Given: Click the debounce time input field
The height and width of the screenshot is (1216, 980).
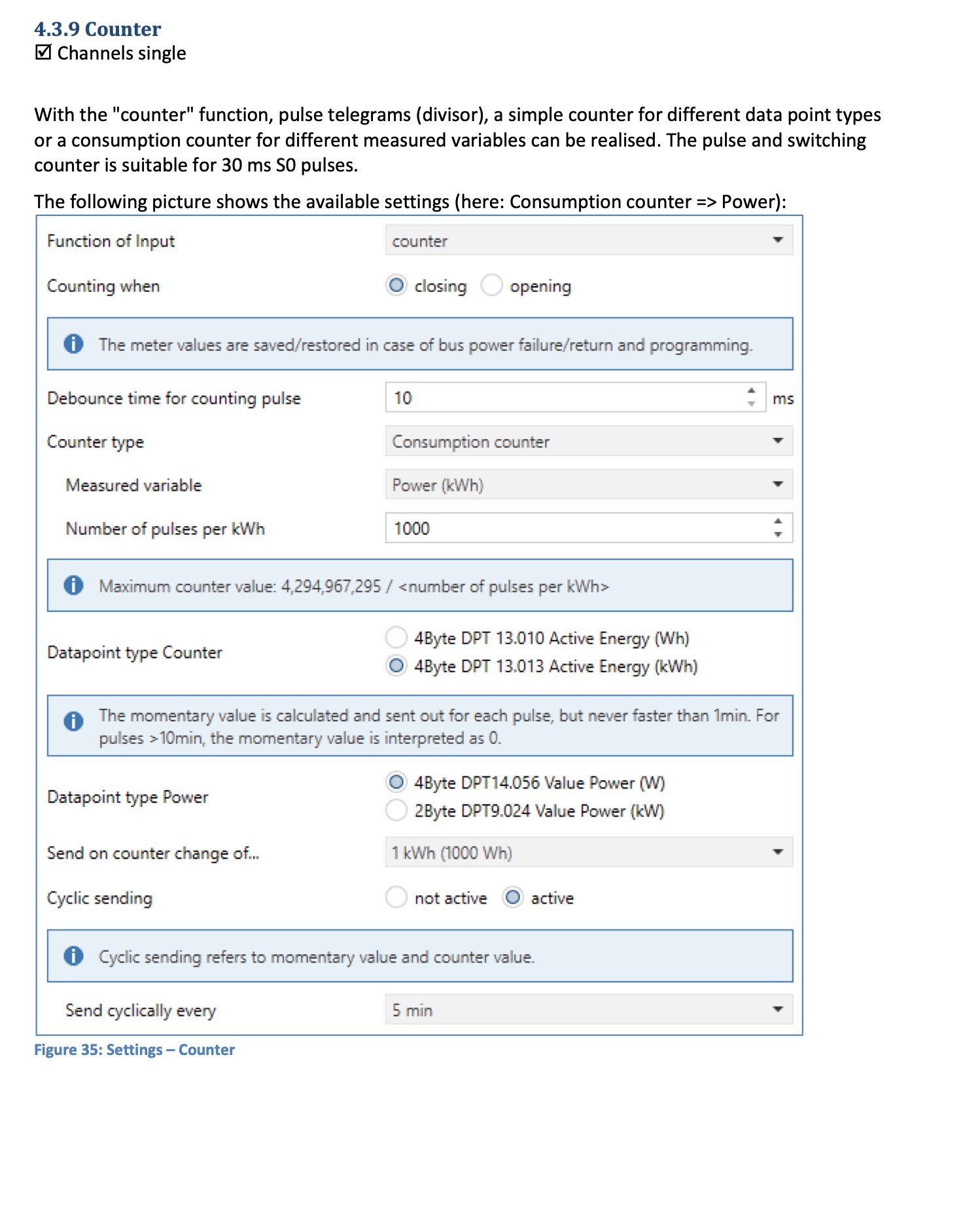Looking at the screenshot, I should pyautogui.click(x=563, y=398).
